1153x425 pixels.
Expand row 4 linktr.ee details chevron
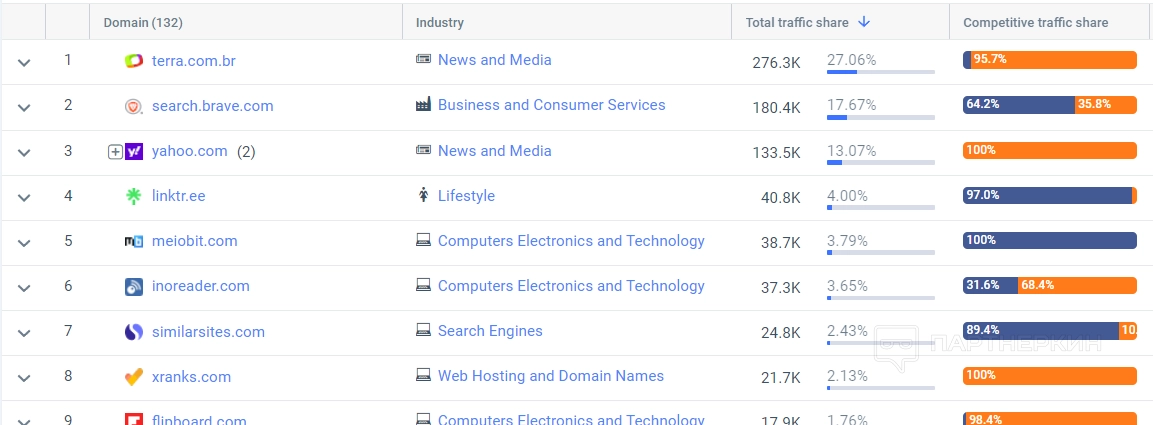click(x=24, y=197)
